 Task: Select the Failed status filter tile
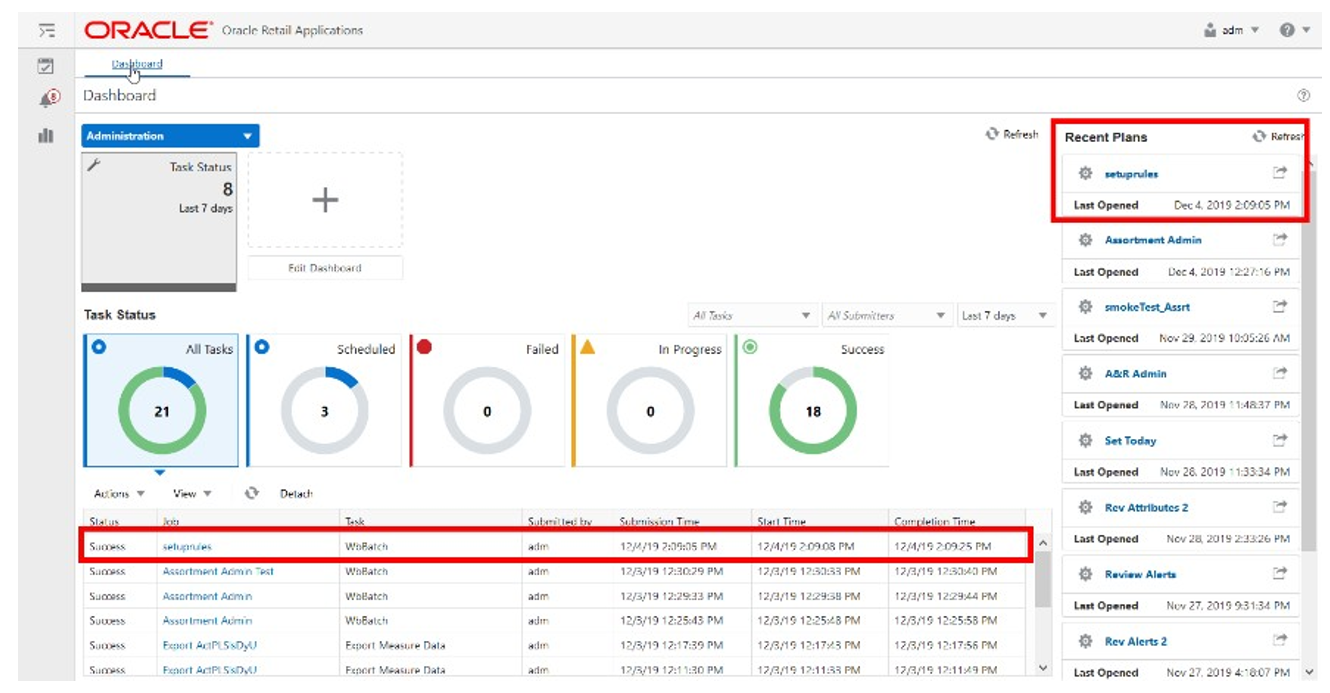(x=487, y=400)
